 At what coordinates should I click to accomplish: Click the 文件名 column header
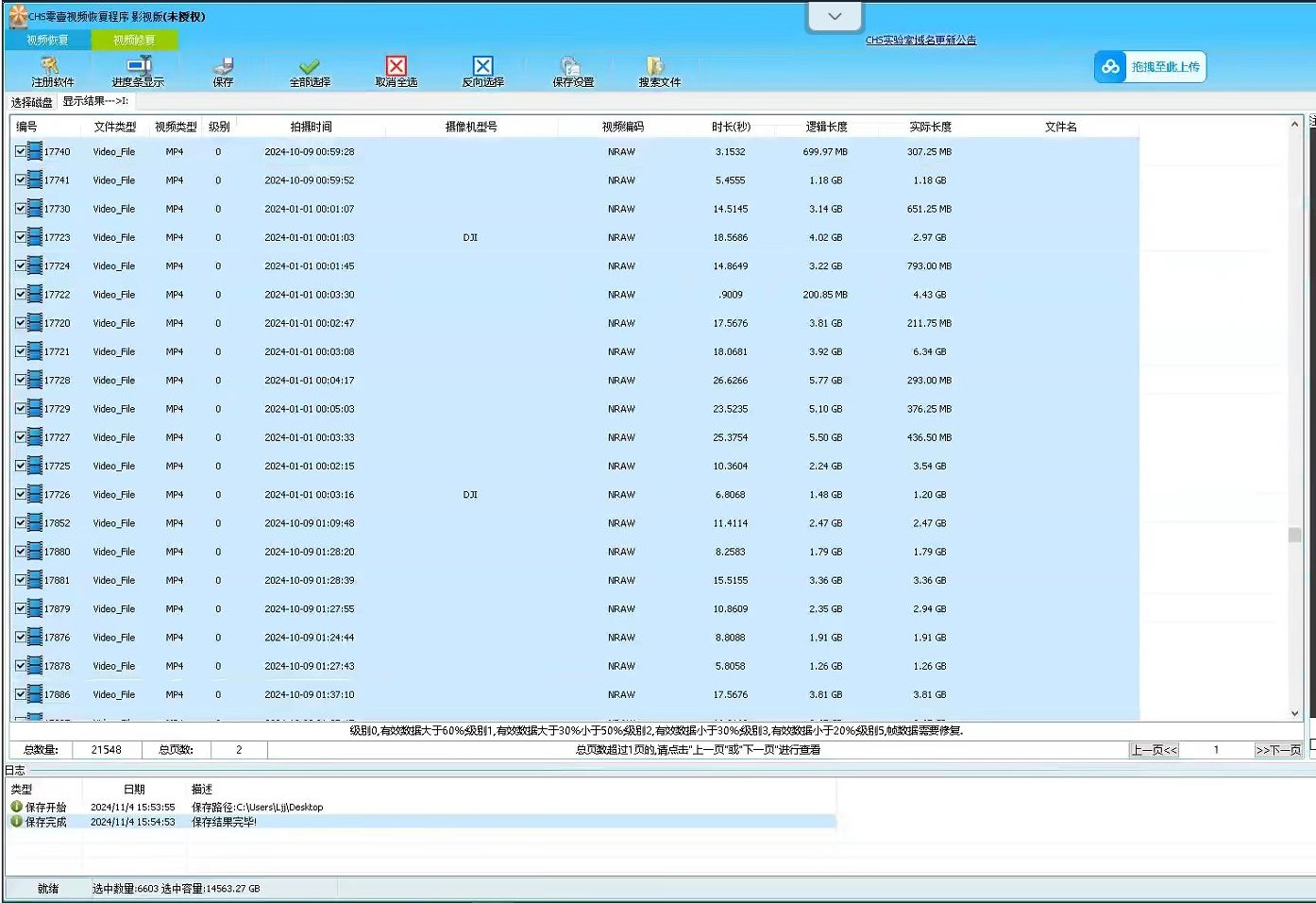click(x=1060, y=127)
